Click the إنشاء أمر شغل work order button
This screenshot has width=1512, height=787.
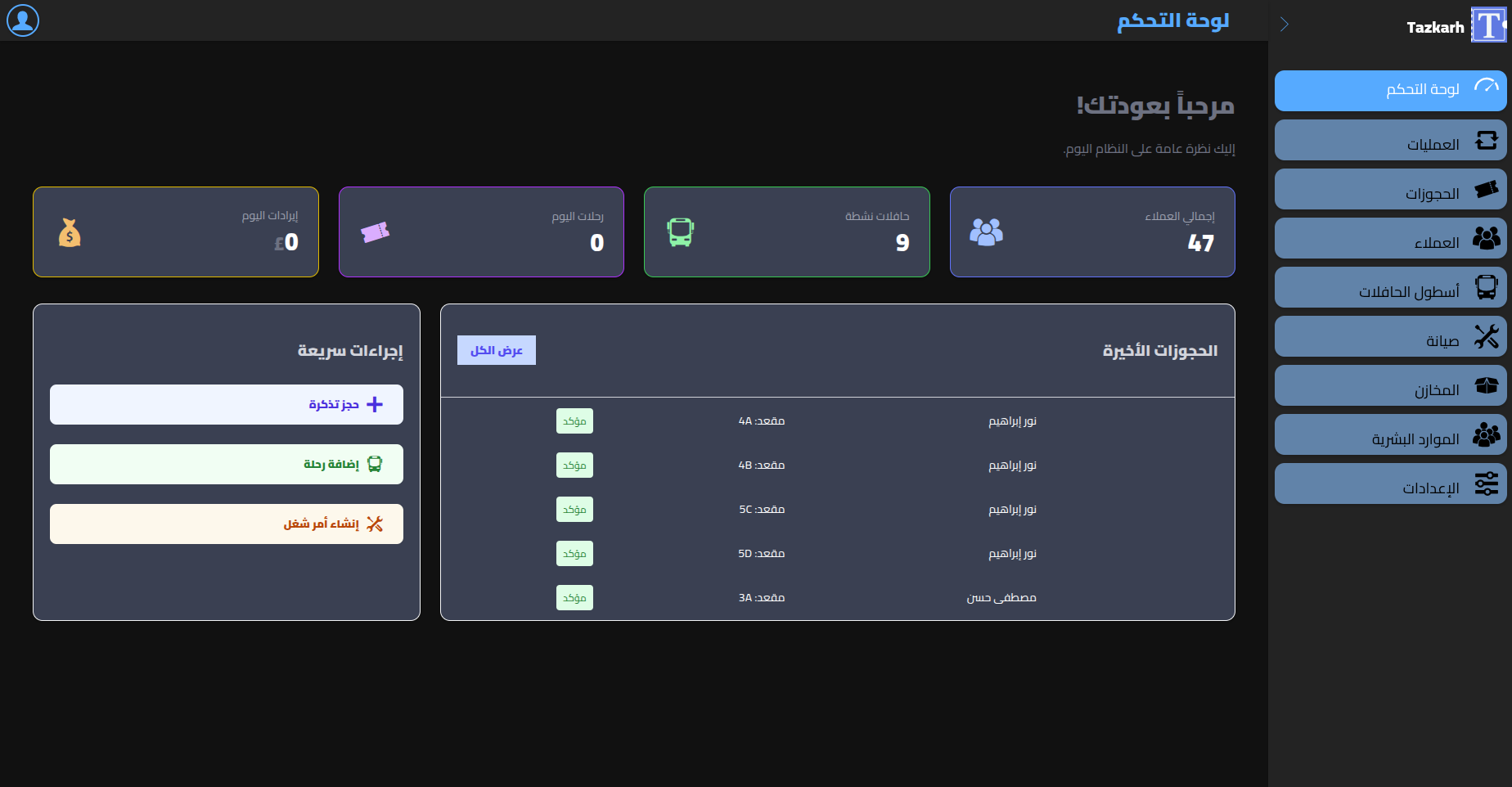pyautogui.click(x=227, y=524)
